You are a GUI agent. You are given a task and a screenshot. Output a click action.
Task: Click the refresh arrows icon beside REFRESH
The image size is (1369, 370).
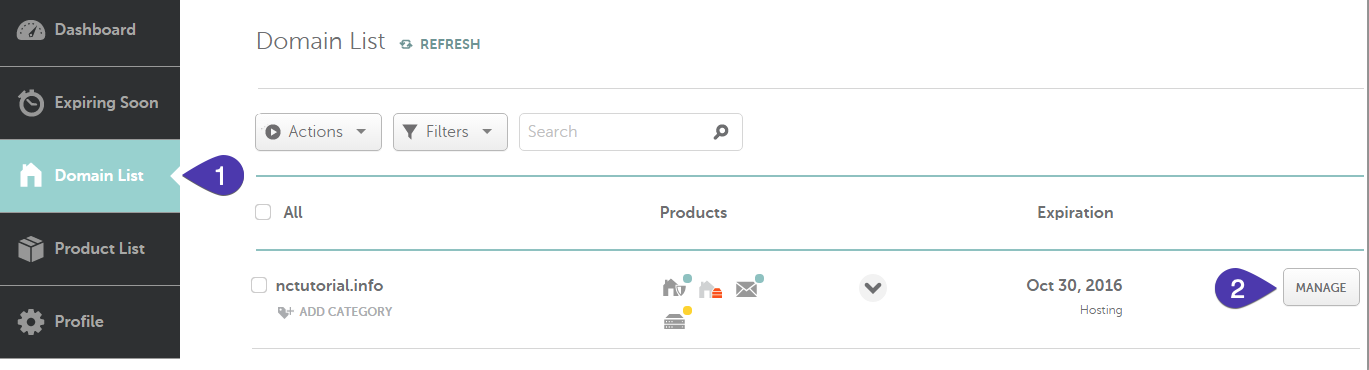[406, 44]
